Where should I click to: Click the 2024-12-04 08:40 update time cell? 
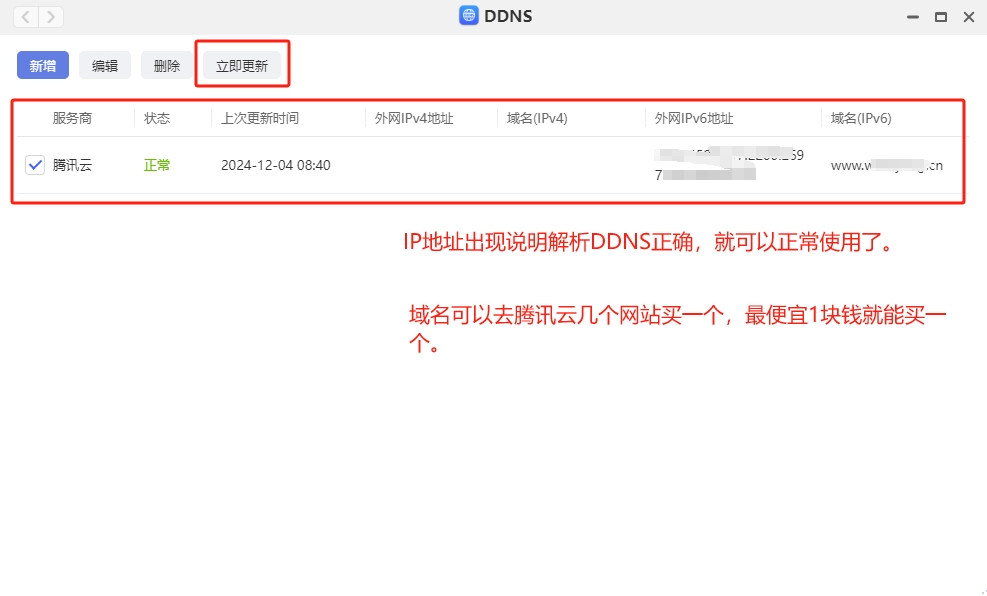tap(276, 165)
